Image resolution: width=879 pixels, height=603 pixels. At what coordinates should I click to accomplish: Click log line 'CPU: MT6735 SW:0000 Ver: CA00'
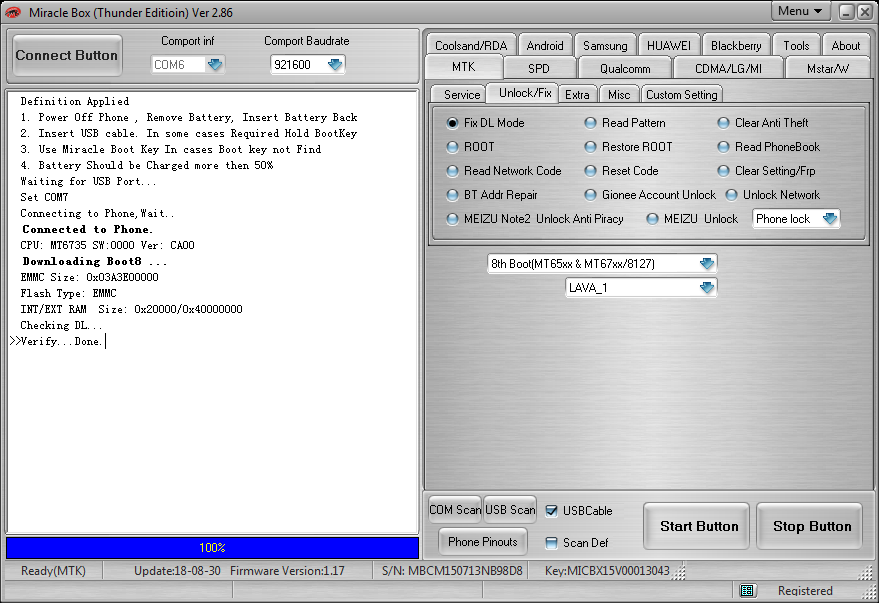tap(108, 245)
